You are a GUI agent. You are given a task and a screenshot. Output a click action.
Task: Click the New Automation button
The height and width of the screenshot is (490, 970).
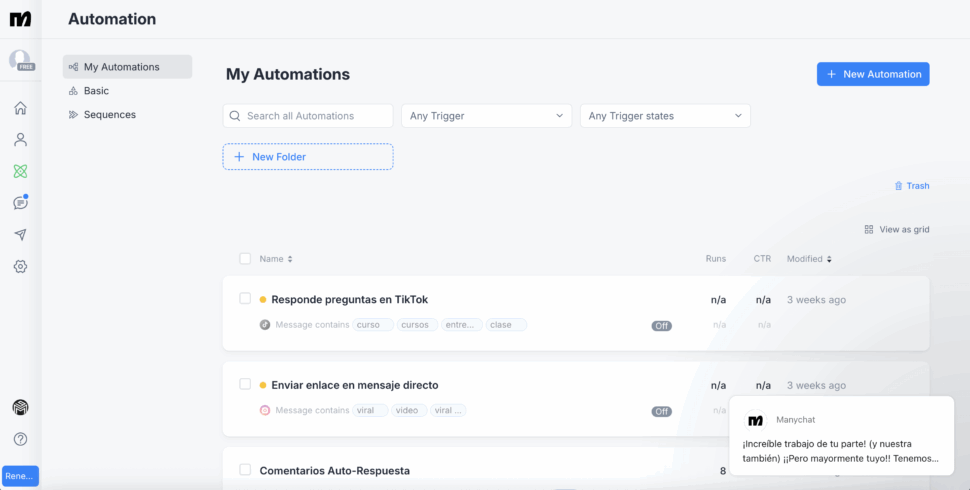pyautogui.click(x=873, y=74)
